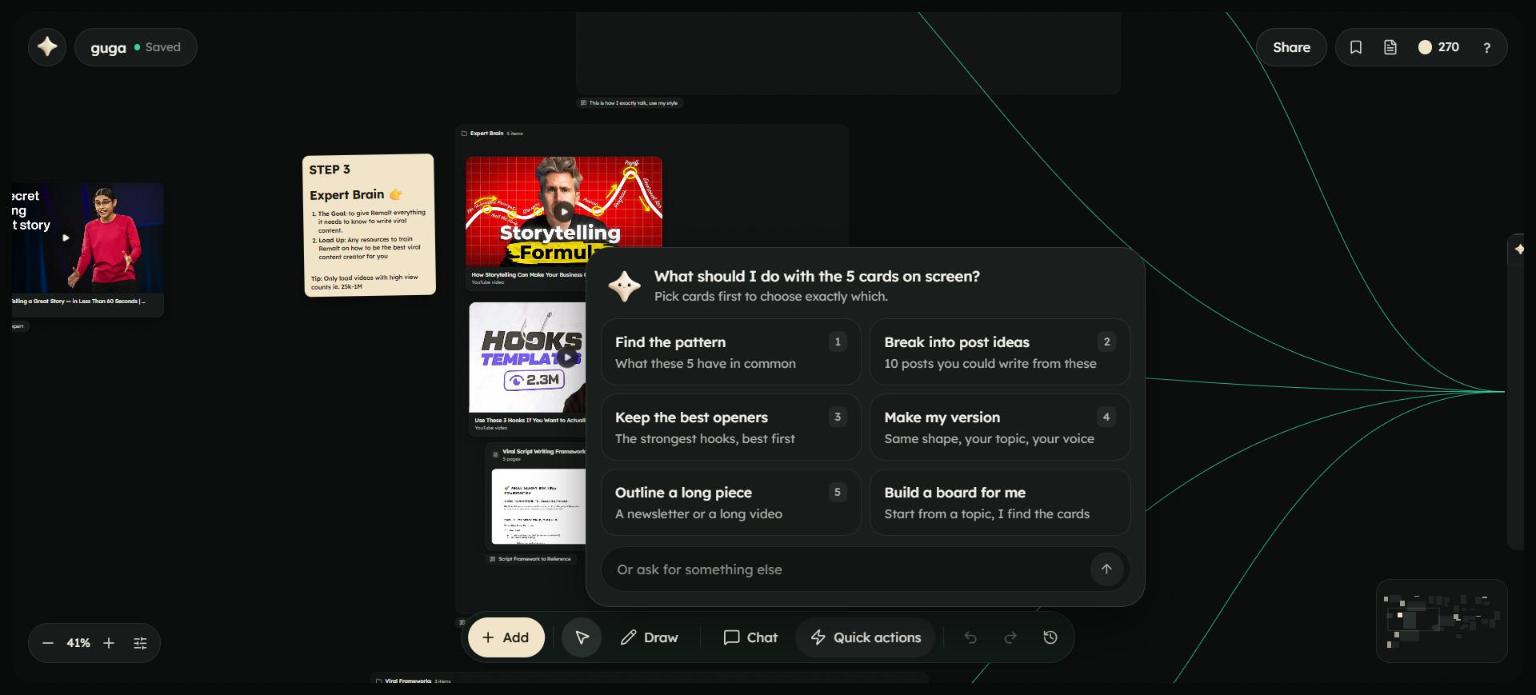
Task: Choose the Break into post ideas action
Action: tap(1000, 352)
